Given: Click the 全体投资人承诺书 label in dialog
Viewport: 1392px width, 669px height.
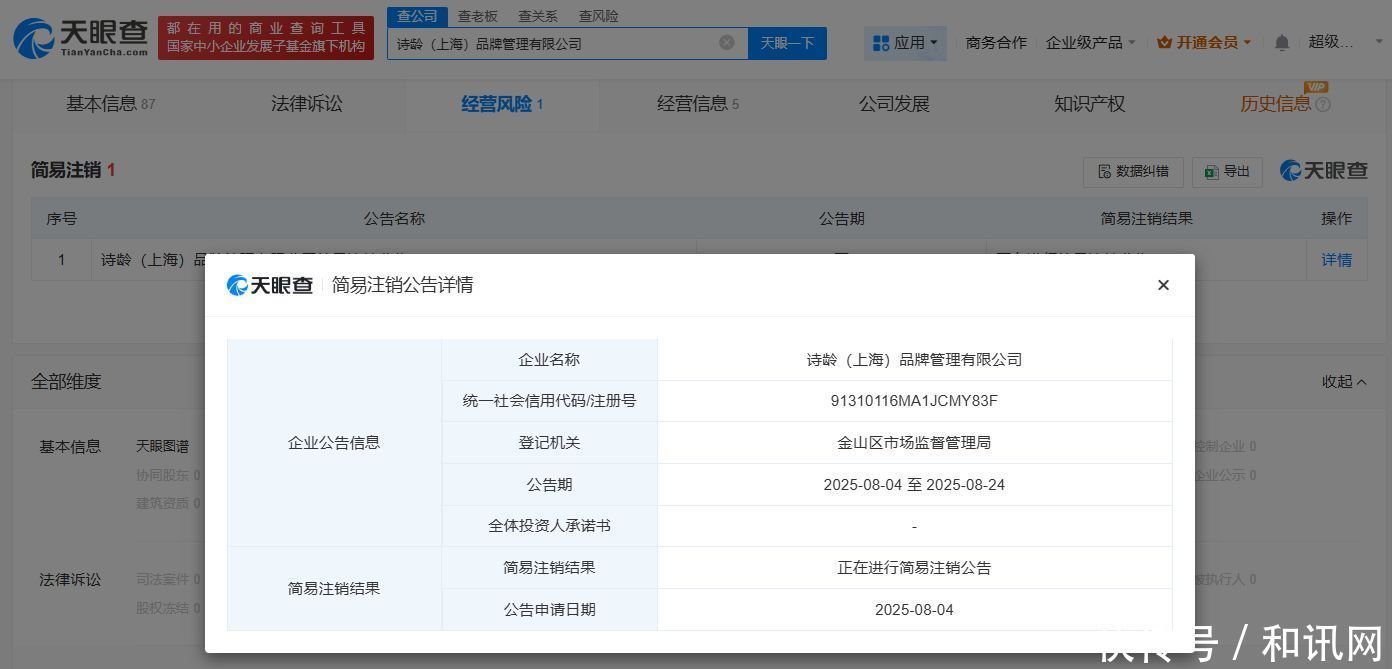Looking at the screenshot, I should (x=549, y=526).
